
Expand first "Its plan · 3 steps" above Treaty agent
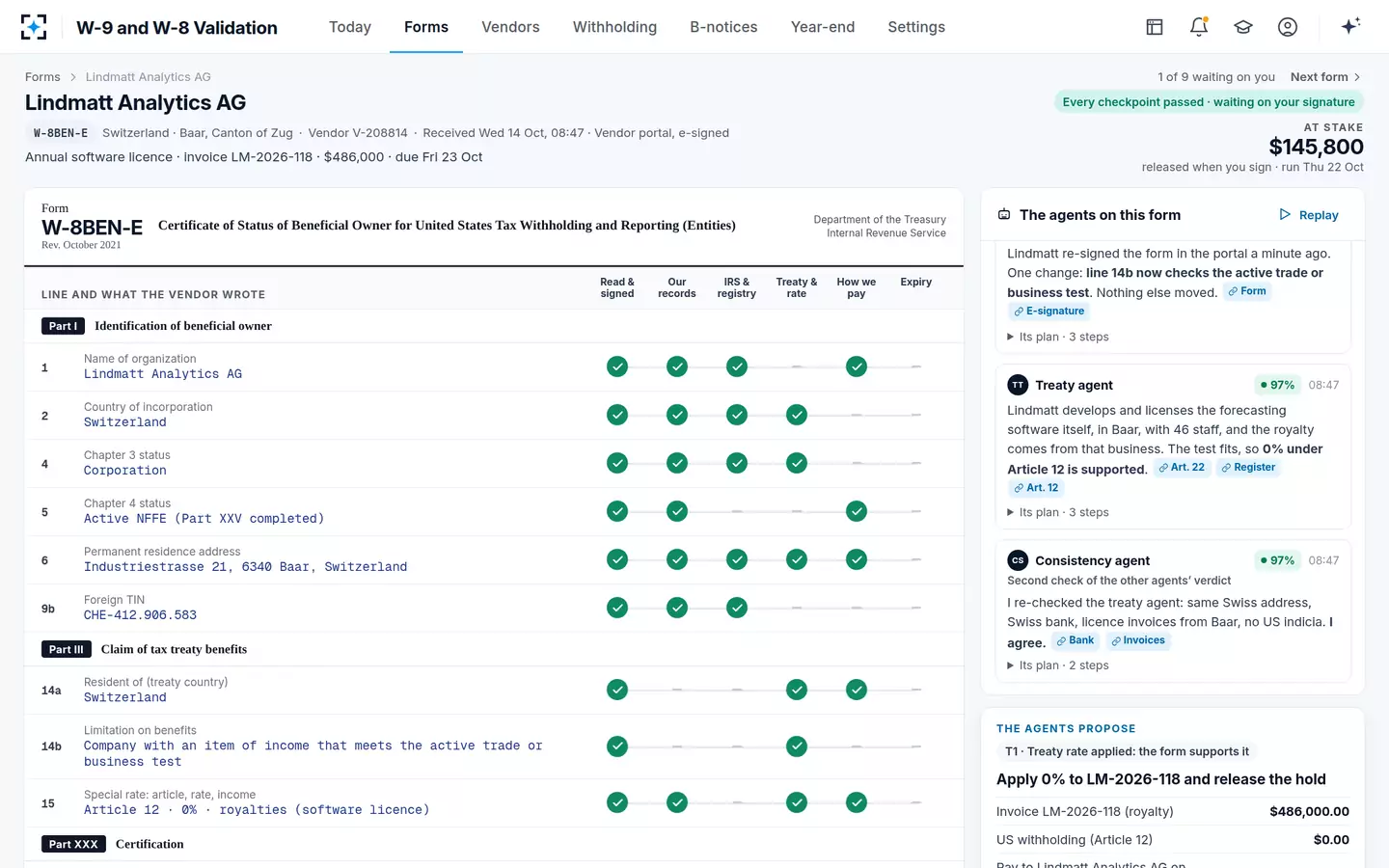[1058, 337]
